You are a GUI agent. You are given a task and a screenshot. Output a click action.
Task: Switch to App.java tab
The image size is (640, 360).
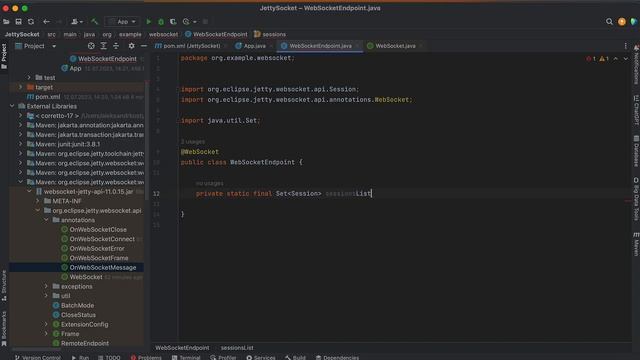click(254, 46)
